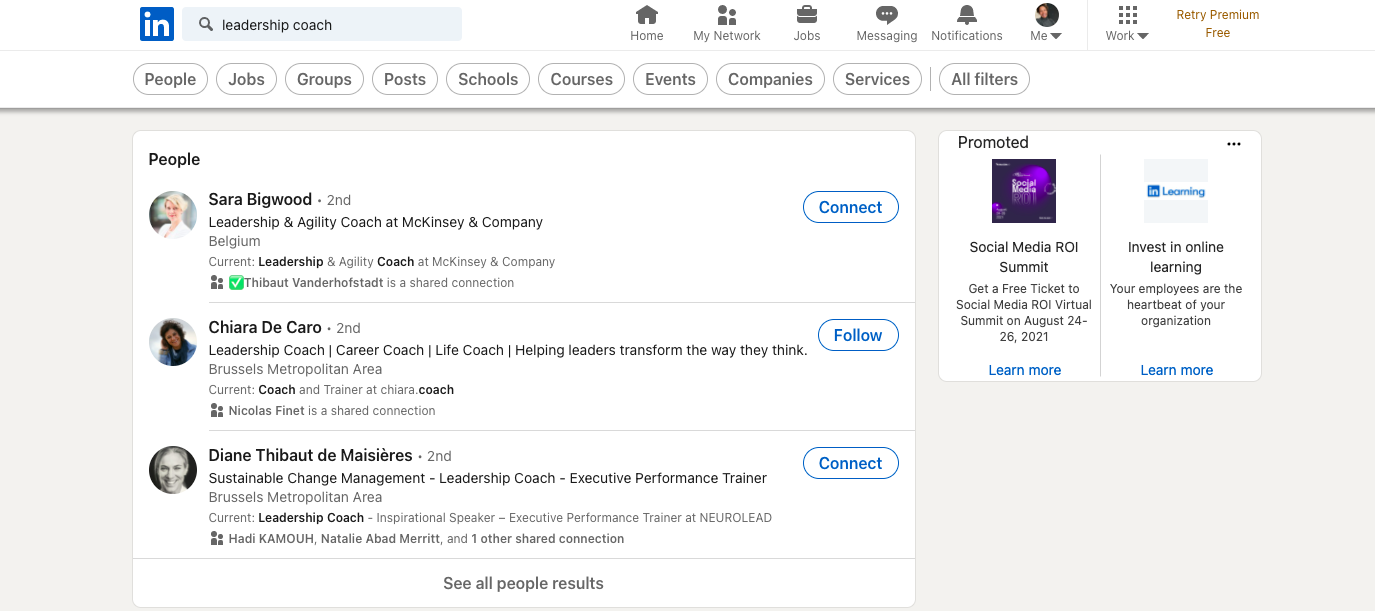1375x611 pixels.
Task: Click the Social Media ROI Summit title
Action: [1024, 257]
